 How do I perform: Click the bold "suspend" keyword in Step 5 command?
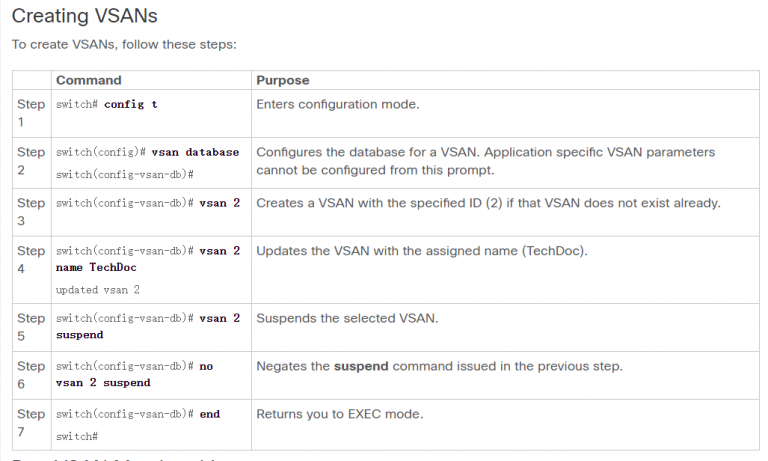[x=80, y=335]
